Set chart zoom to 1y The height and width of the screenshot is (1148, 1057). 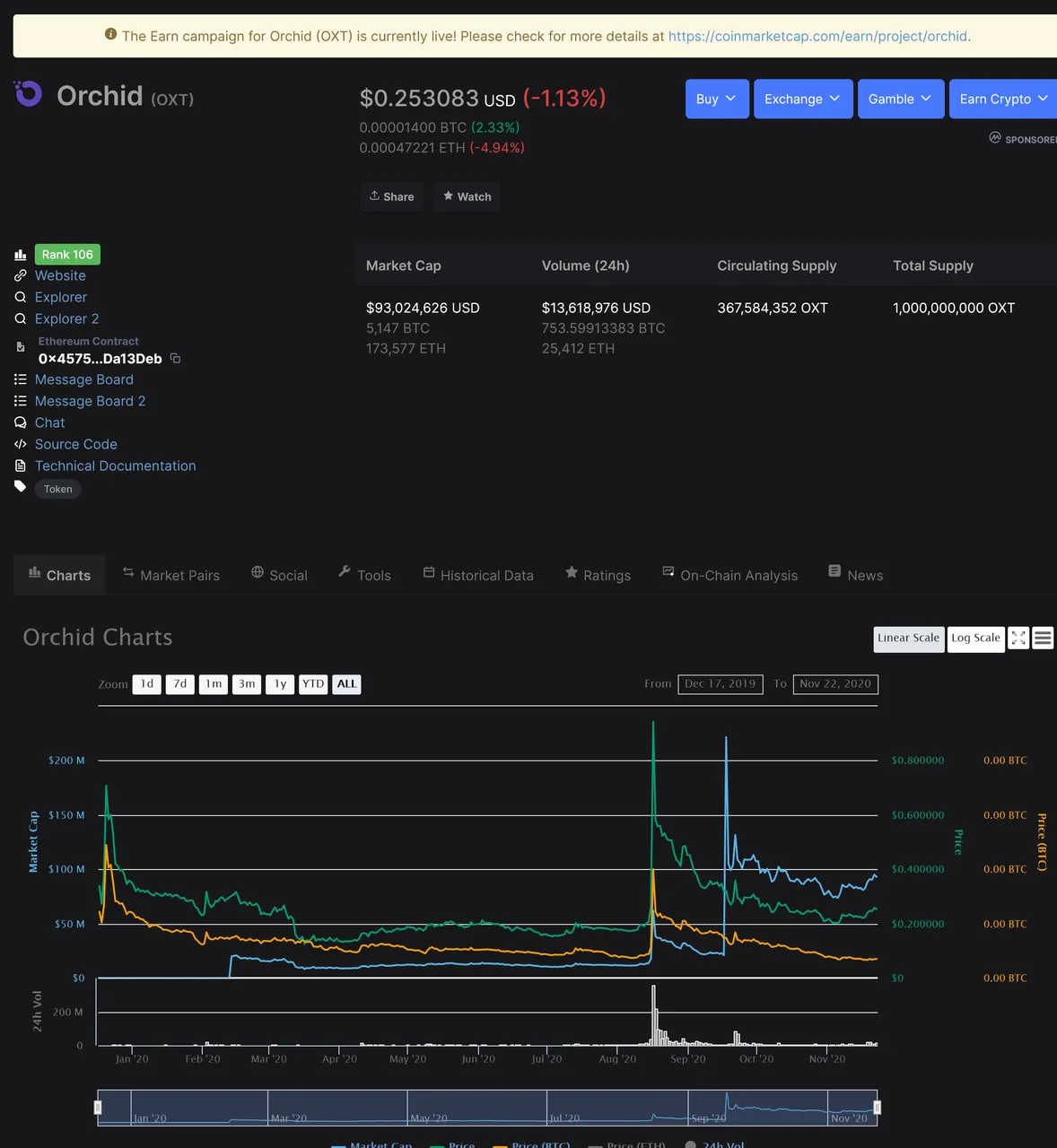point(280,684)
